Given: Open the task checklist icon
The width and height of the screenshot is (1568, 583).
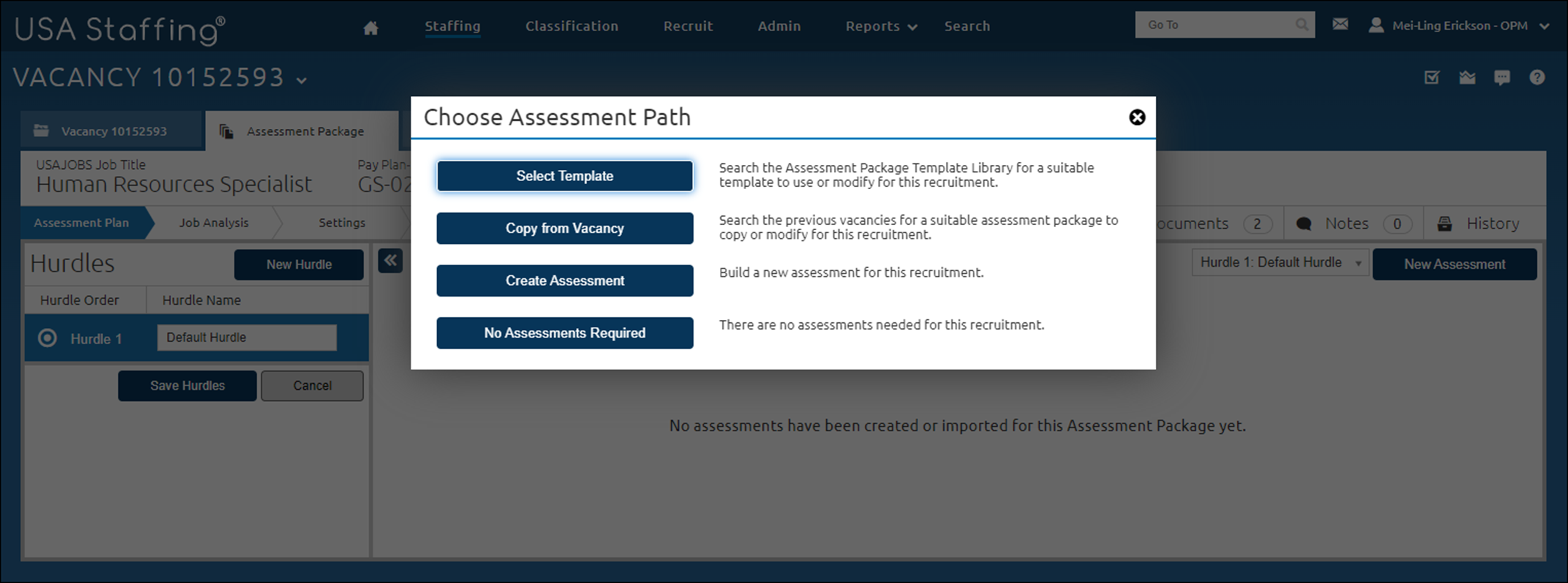Looking at the screenshot, I should 1432,77.
